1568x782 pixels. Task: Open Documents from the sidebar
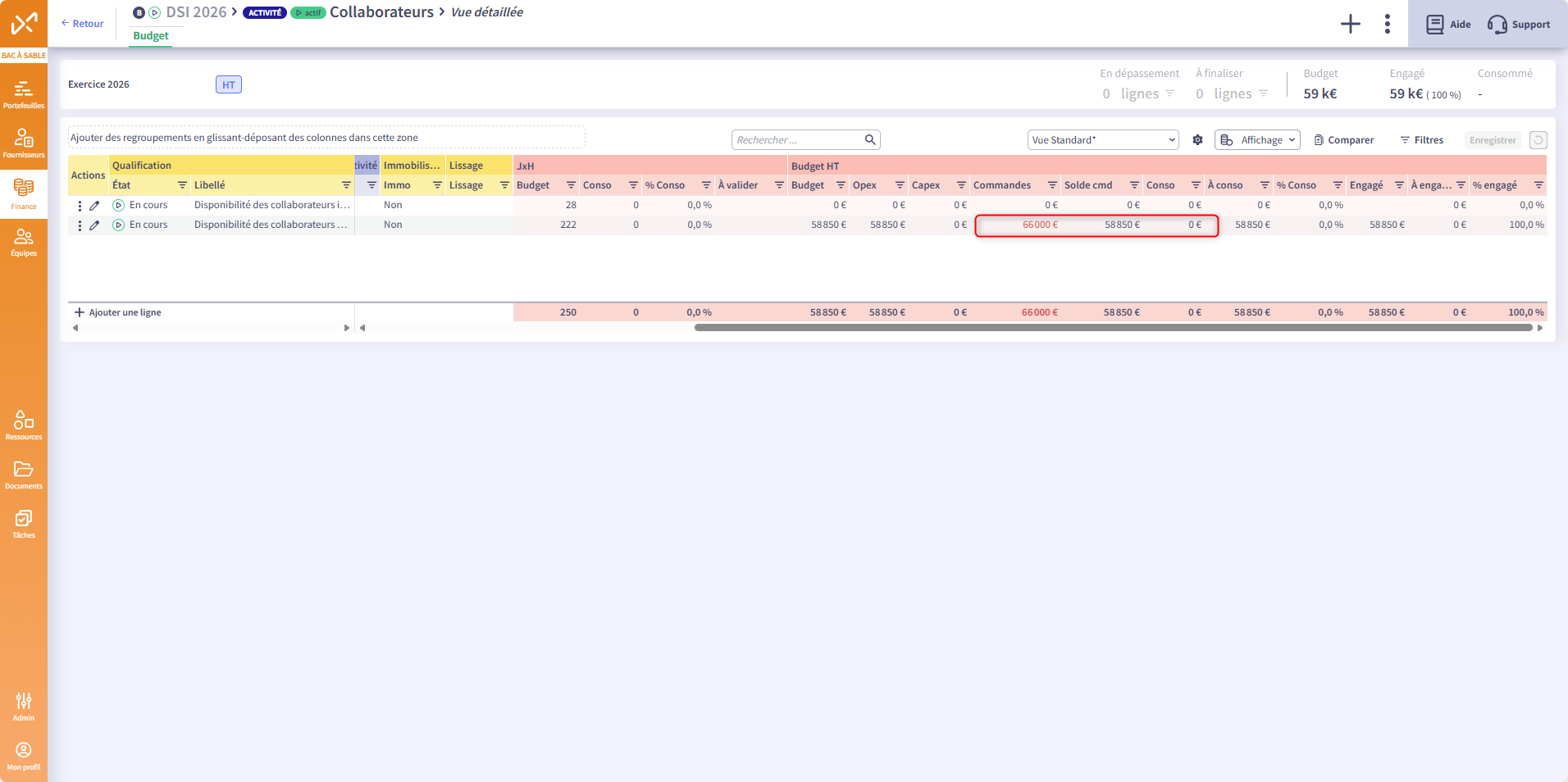coord(23,474)
